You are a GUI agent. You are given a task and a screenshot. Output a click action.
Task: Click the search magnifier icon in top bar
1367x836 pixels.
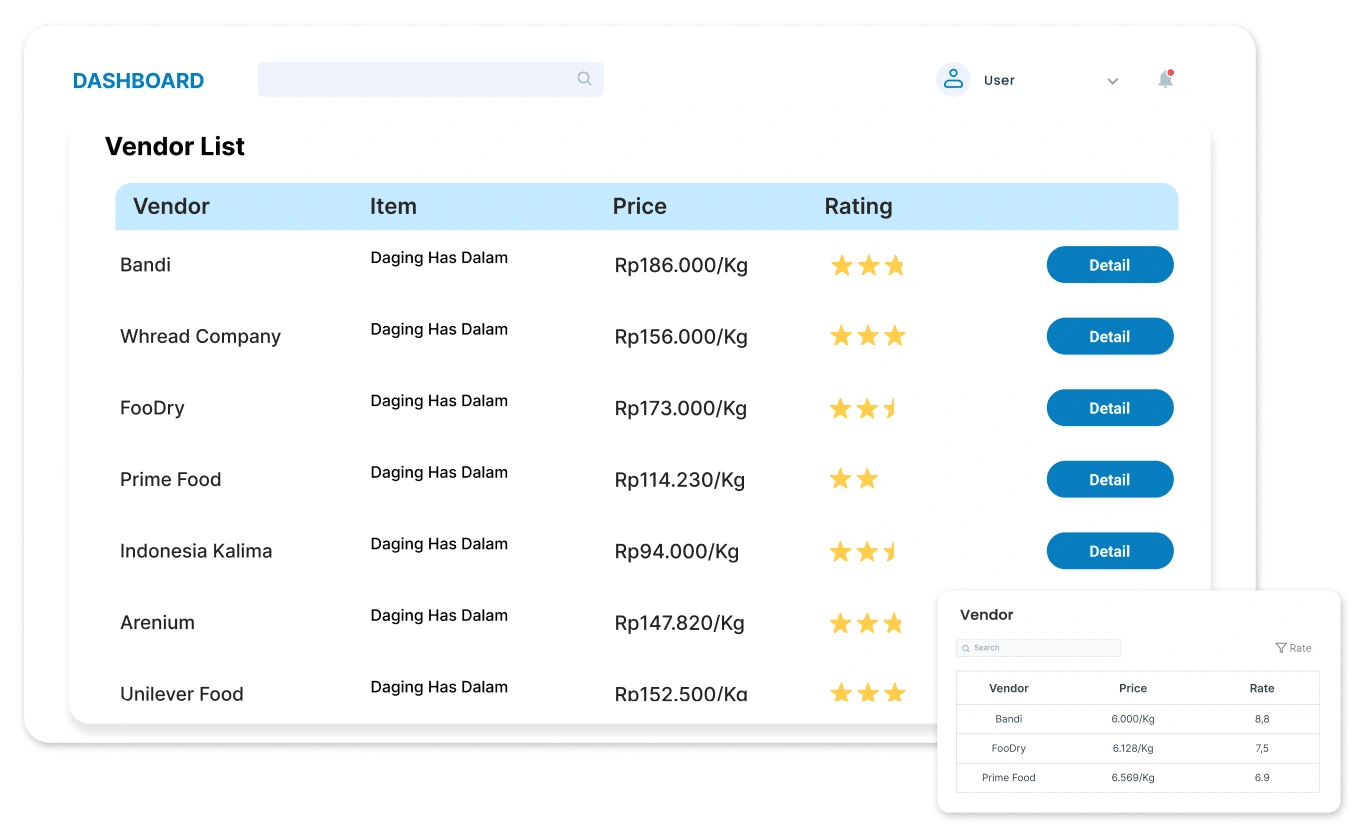pos(585,79)
